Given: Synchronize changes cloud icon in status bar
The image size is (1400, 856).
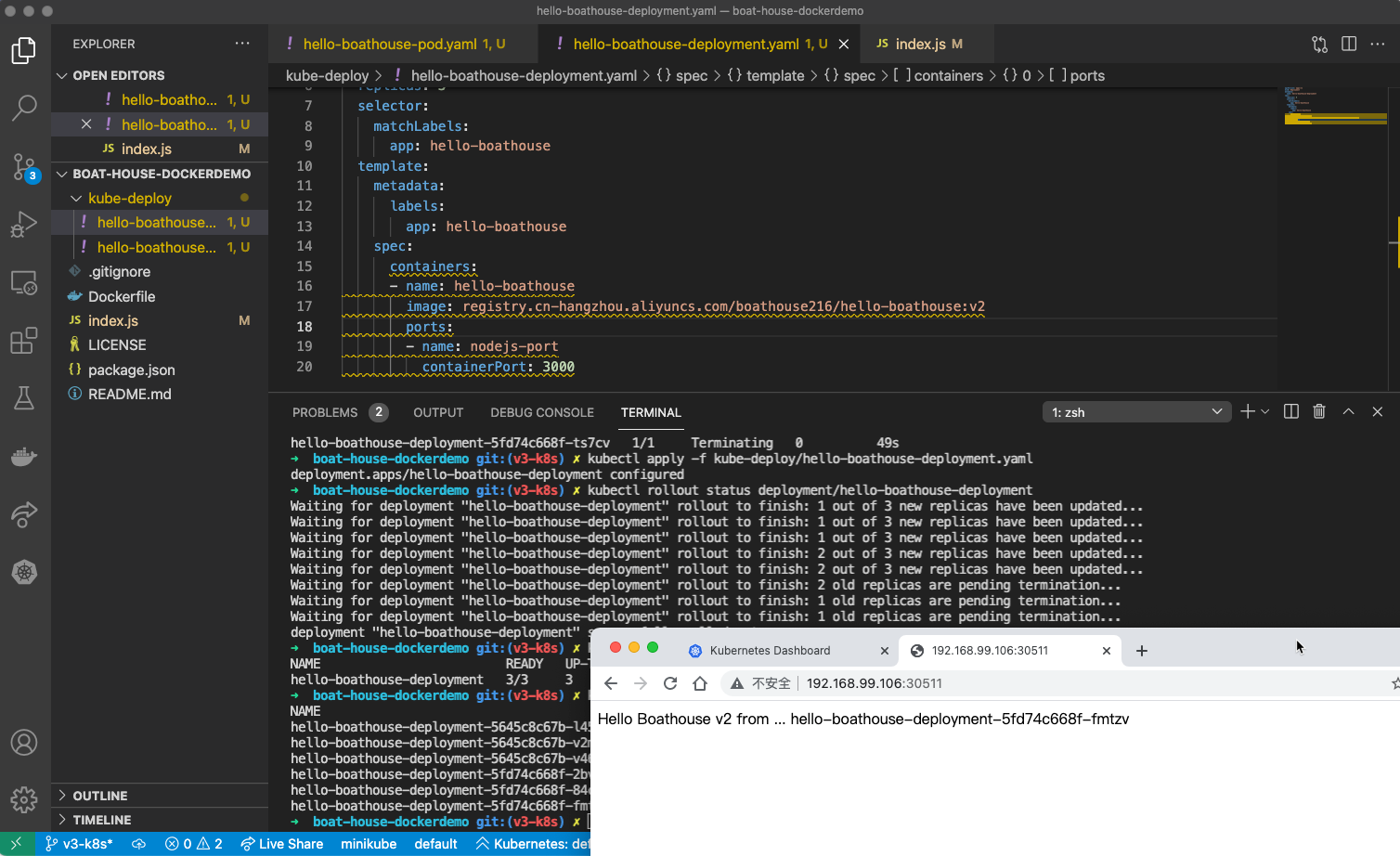Looking at the screenshot, I should click(x=138, y=844).
